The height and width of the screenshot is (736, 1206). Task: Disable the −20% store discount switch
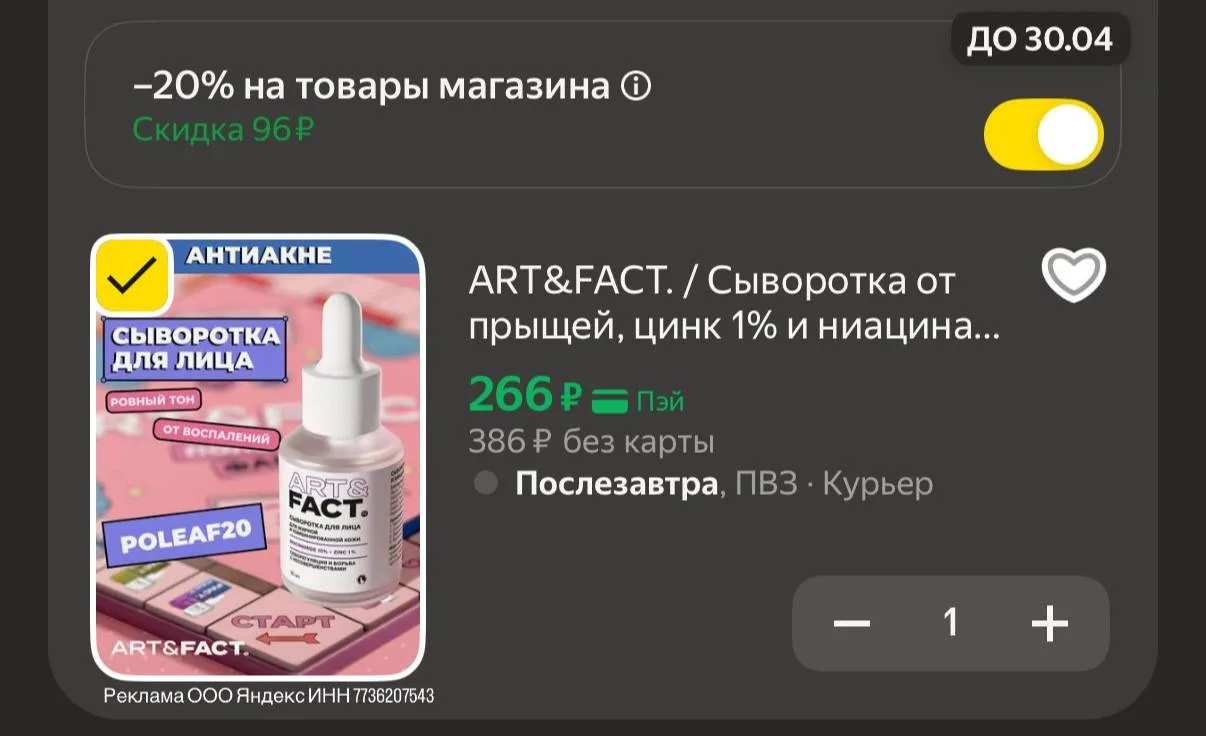(x=1044, y=134)
